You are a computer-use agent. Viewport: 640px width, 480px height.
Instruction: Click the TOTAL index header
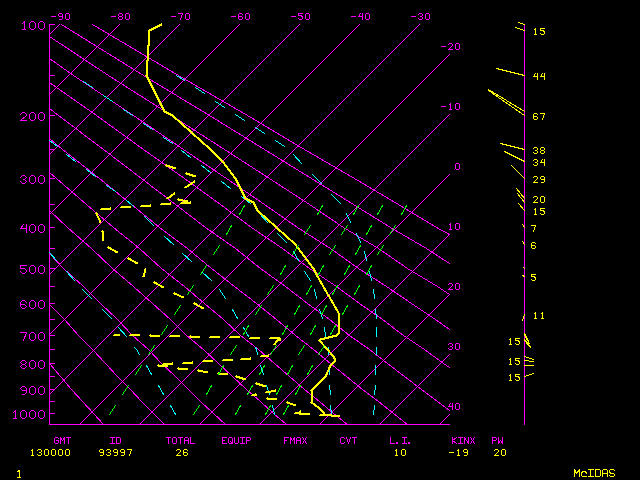point(181,440)
